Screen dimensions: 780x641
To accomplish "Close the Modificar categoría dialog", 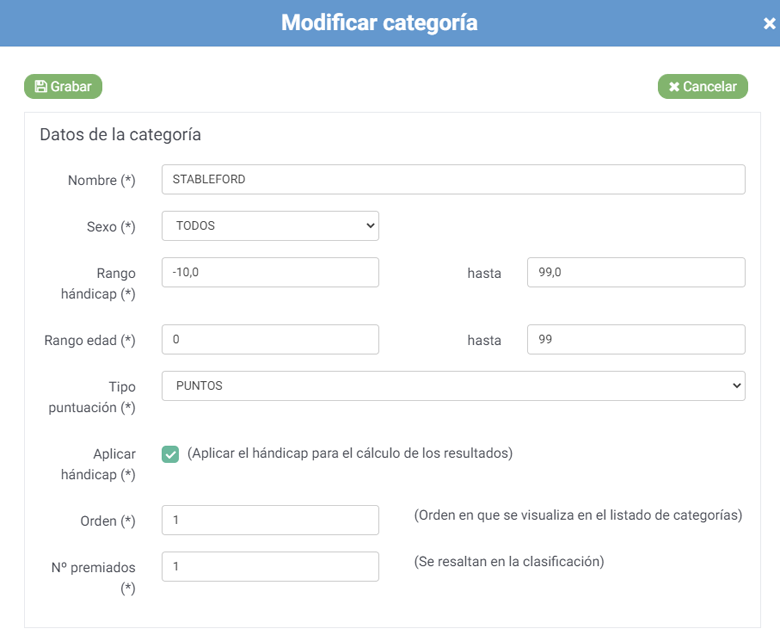I will (x=769, y=23).
